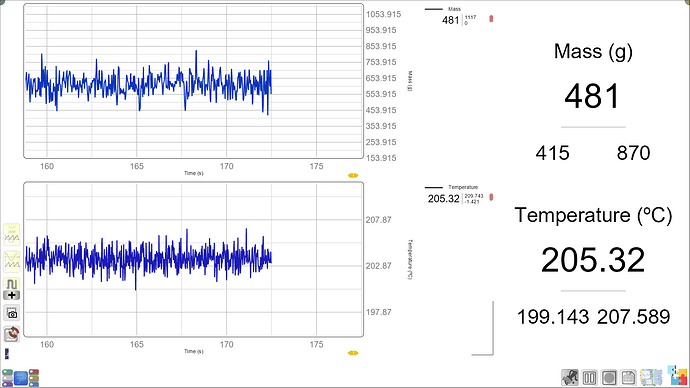Click the 481 value in the Mass legend
Viewport: 690px width, 388px height.
point(451,20)
